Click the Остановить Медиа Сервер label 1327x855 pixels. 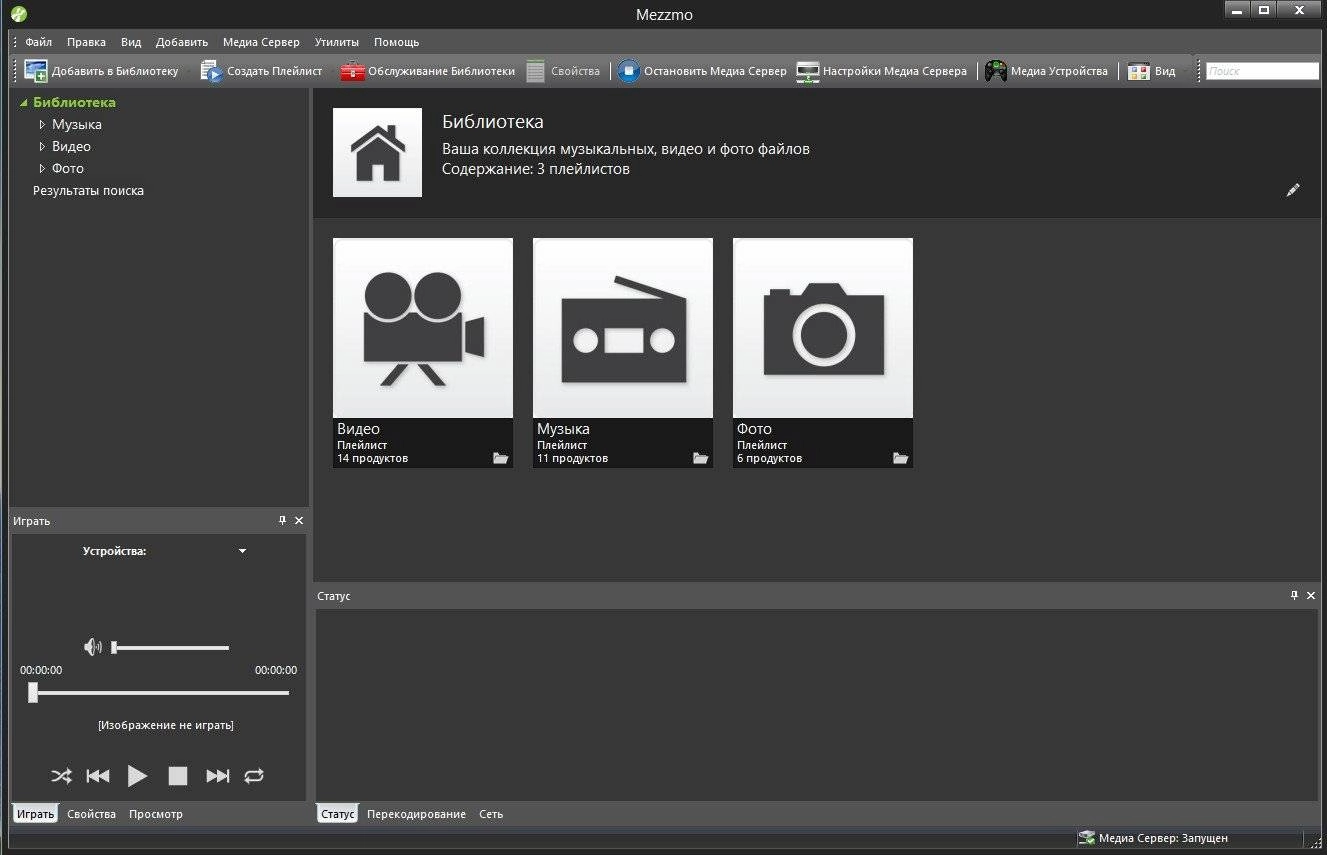715,71
